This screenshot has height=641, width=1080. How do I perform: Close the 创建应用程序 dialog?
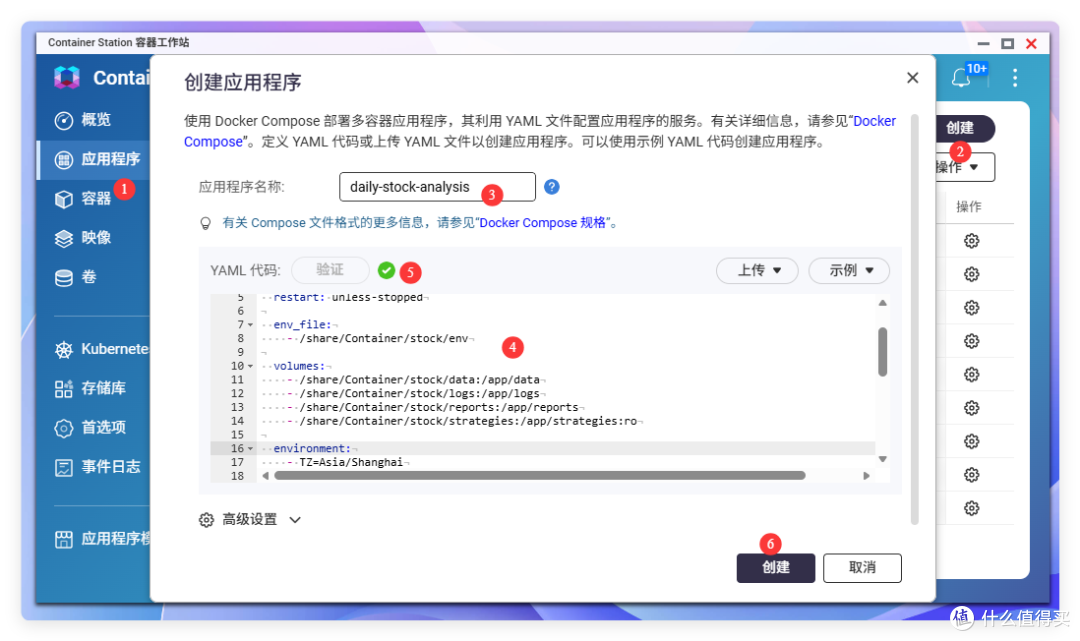click(913, 78)
